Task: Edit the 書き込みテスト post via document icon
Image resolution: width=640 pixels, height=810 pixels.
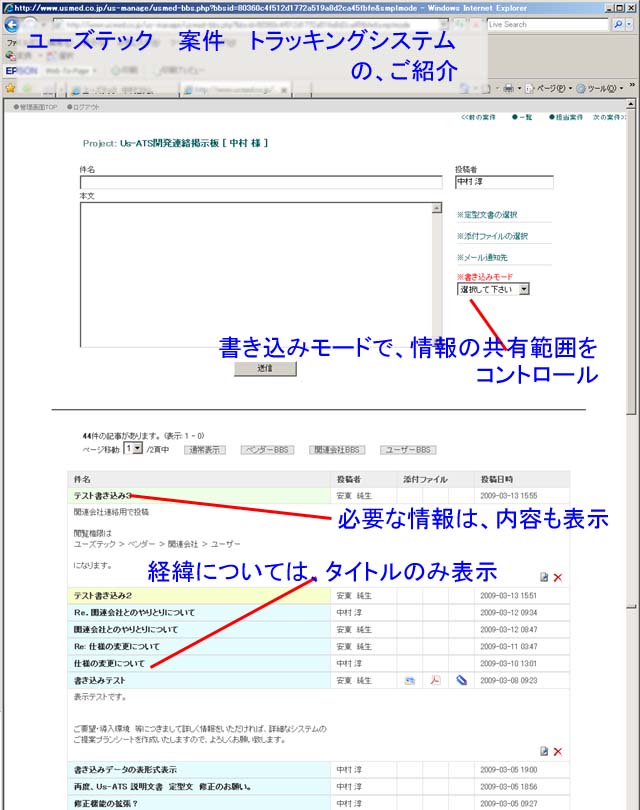Action: pyautogui.click(x=544, y=751)
